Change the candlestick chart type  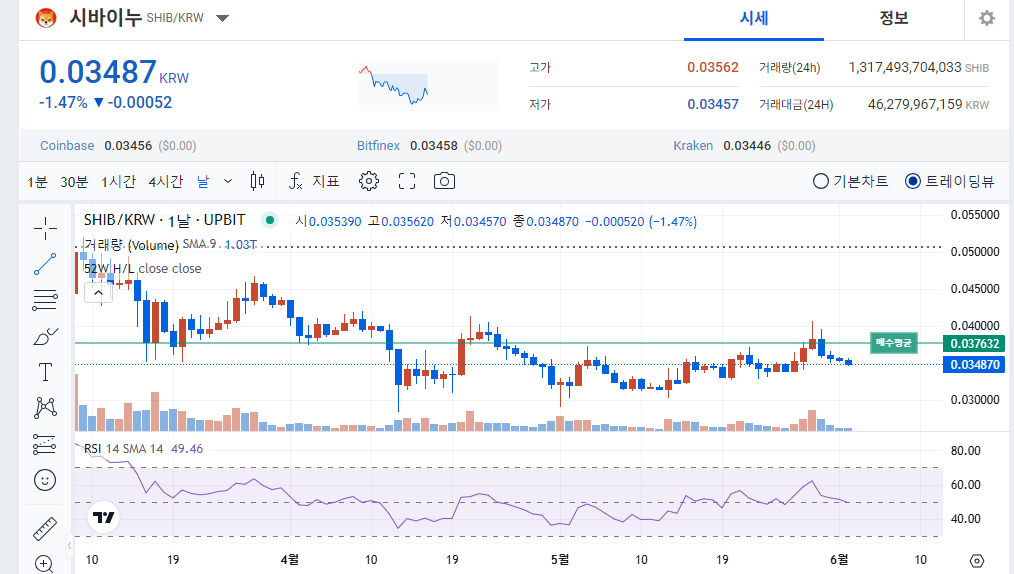point(257,182)
